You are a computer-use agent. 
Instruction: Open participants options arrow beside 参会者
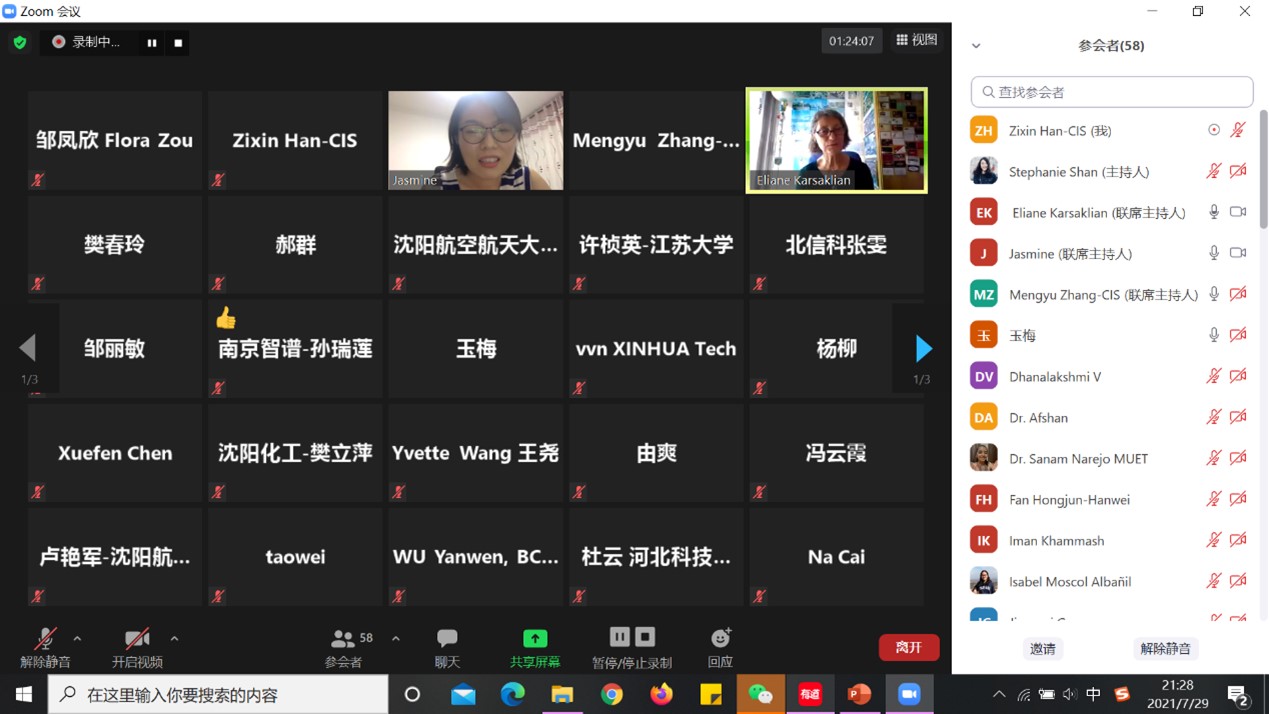(x=396, y=638)
